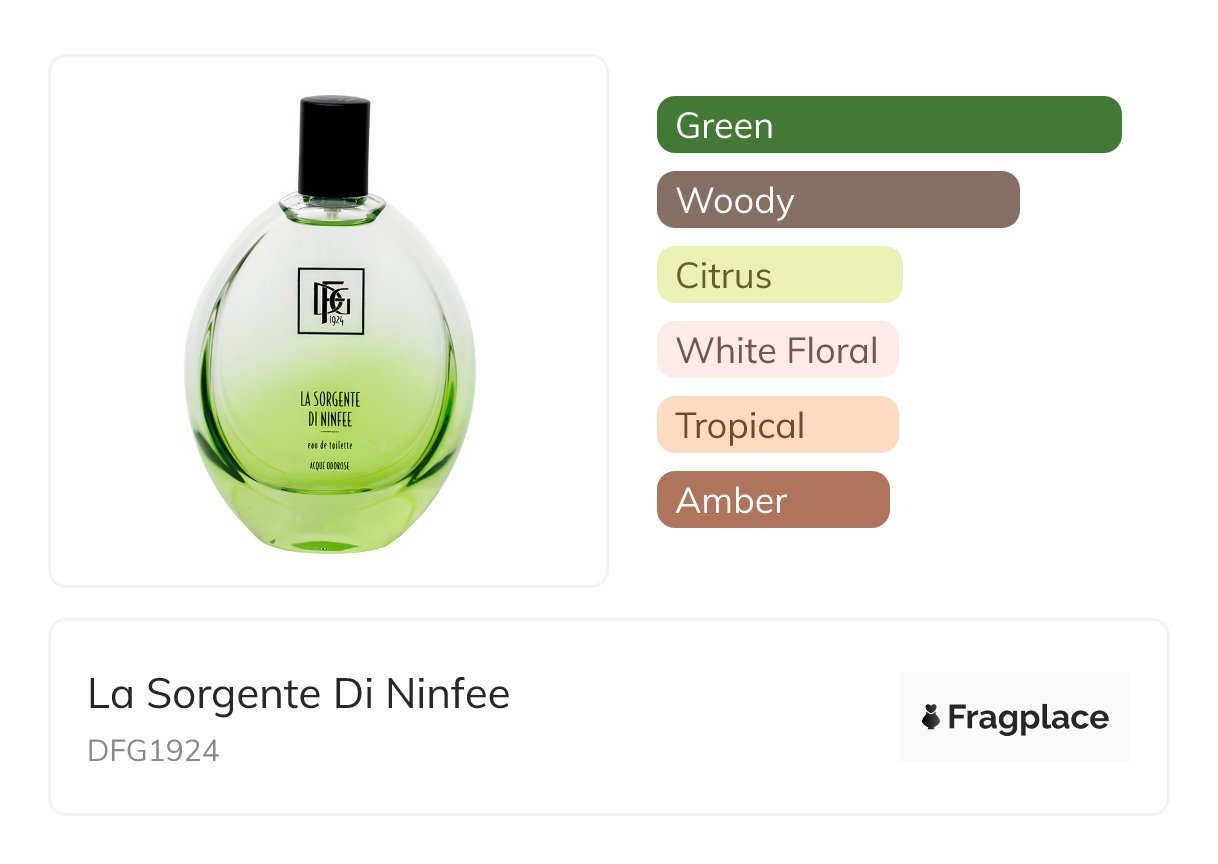The image size is (1218, 864).
Task: Click the Fragplace wordmark text
Action: click(1028, 718)
